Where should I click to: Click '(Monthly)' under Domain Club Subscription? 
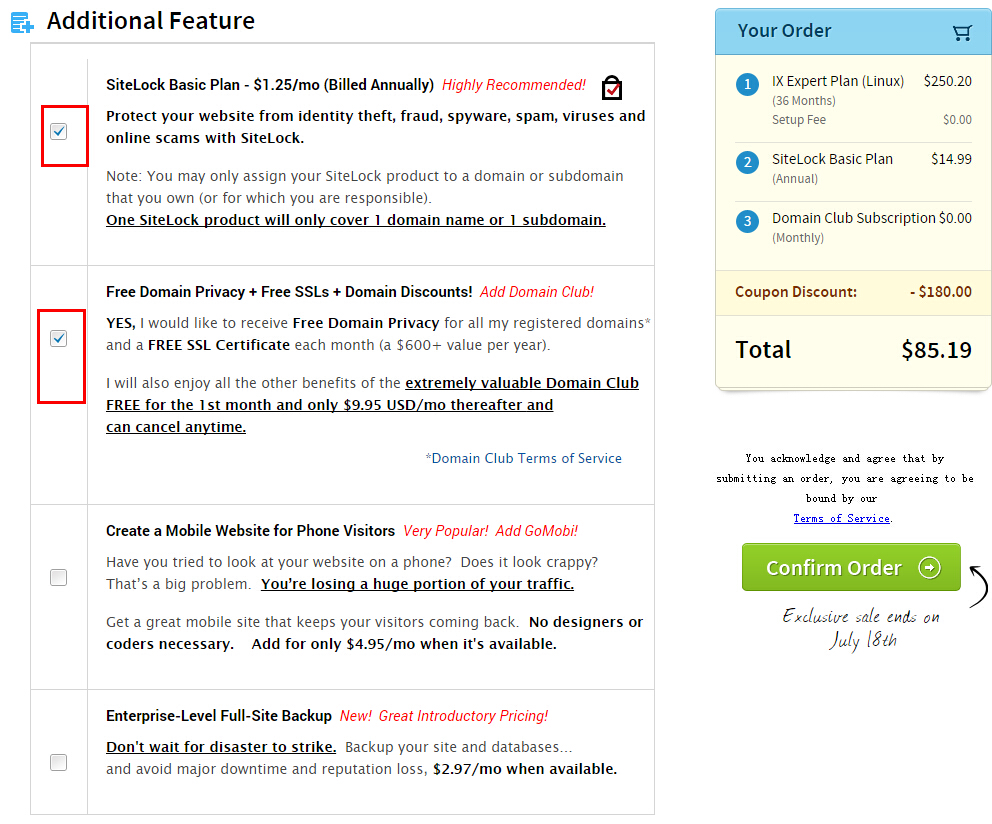tap(798, 238)
